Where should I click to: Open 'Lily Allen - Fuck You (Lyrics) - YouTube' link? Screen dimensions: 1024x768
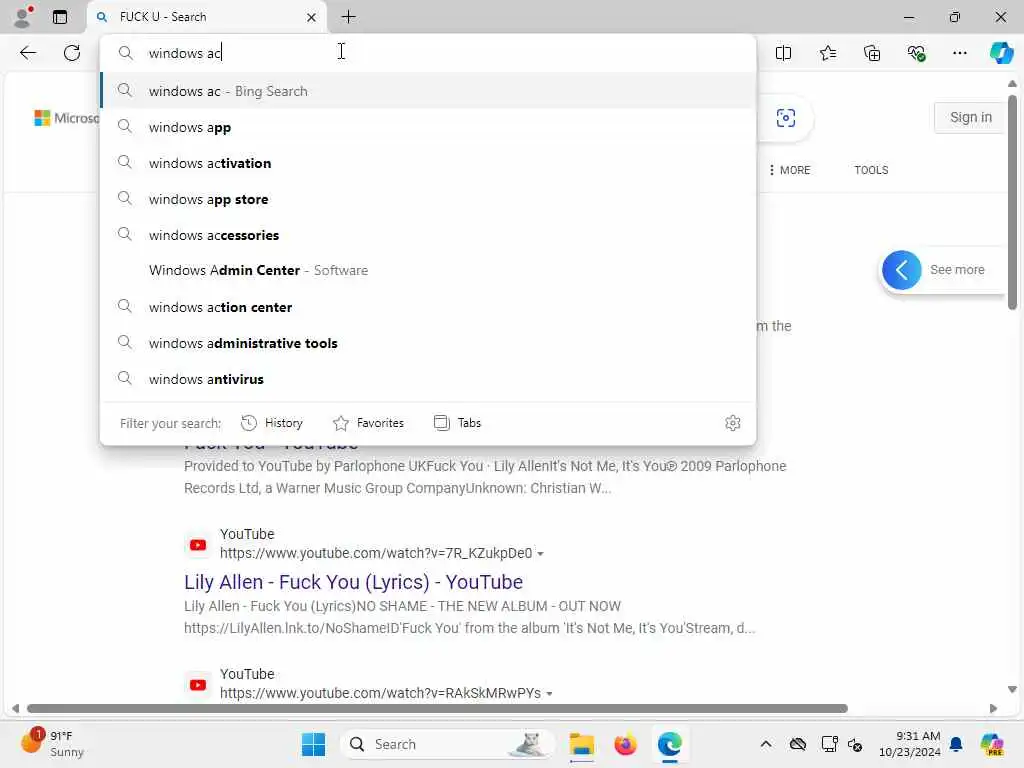(x=353, y=582)
